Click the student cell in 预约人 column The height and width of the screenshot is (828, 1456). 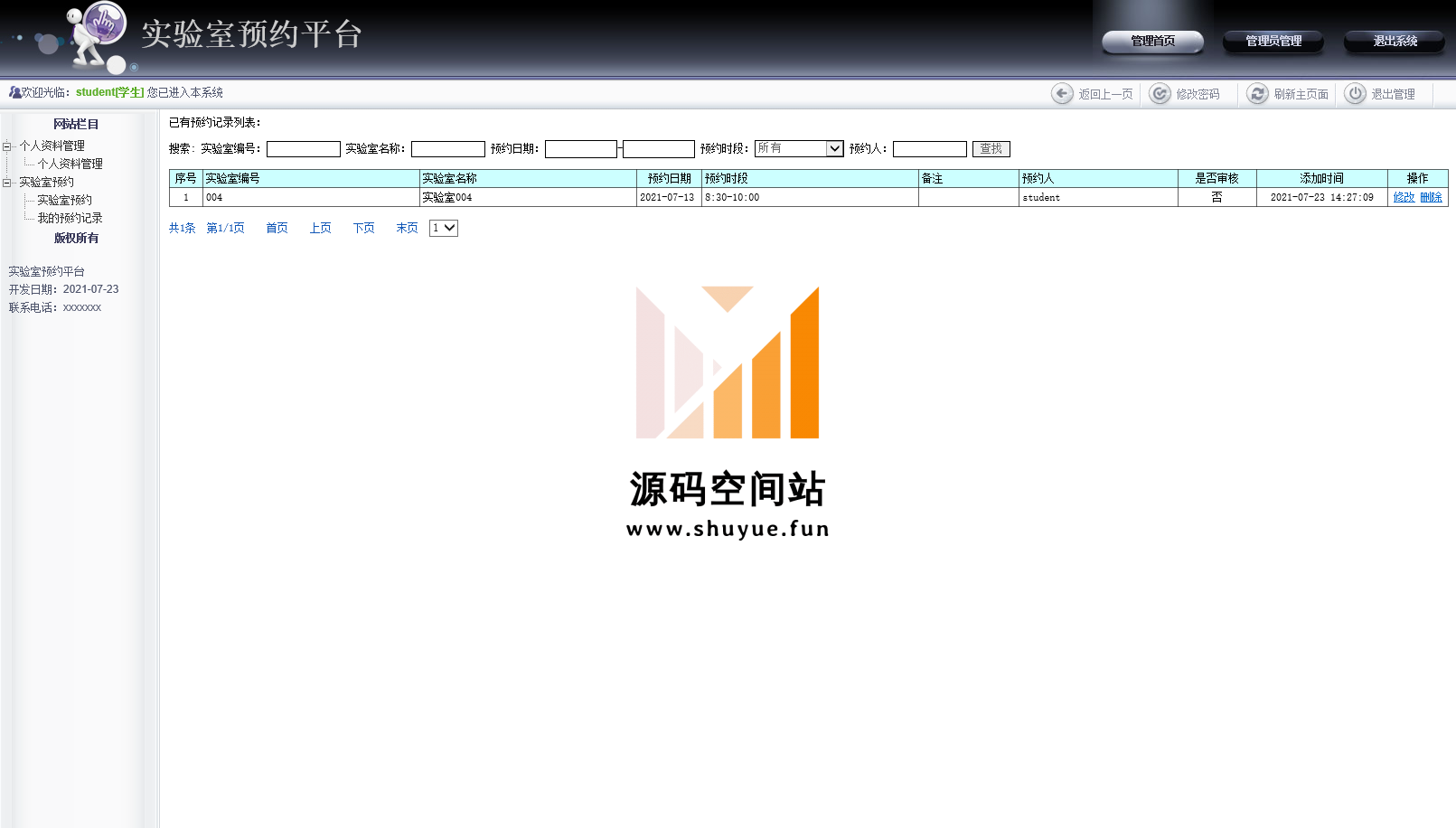pyautogui.click(x=1098, y=197)
